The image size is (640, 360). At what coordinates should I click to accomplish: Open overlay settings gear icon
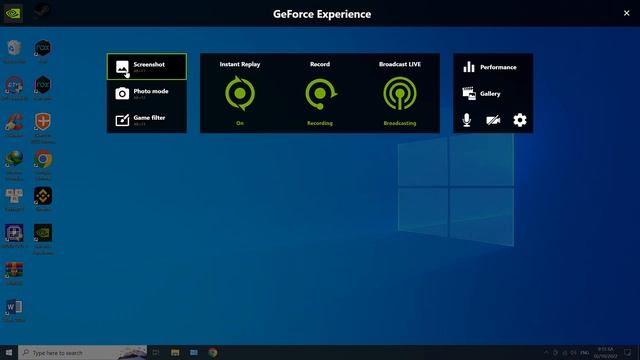pyautogui.click(x=520, y=120)
